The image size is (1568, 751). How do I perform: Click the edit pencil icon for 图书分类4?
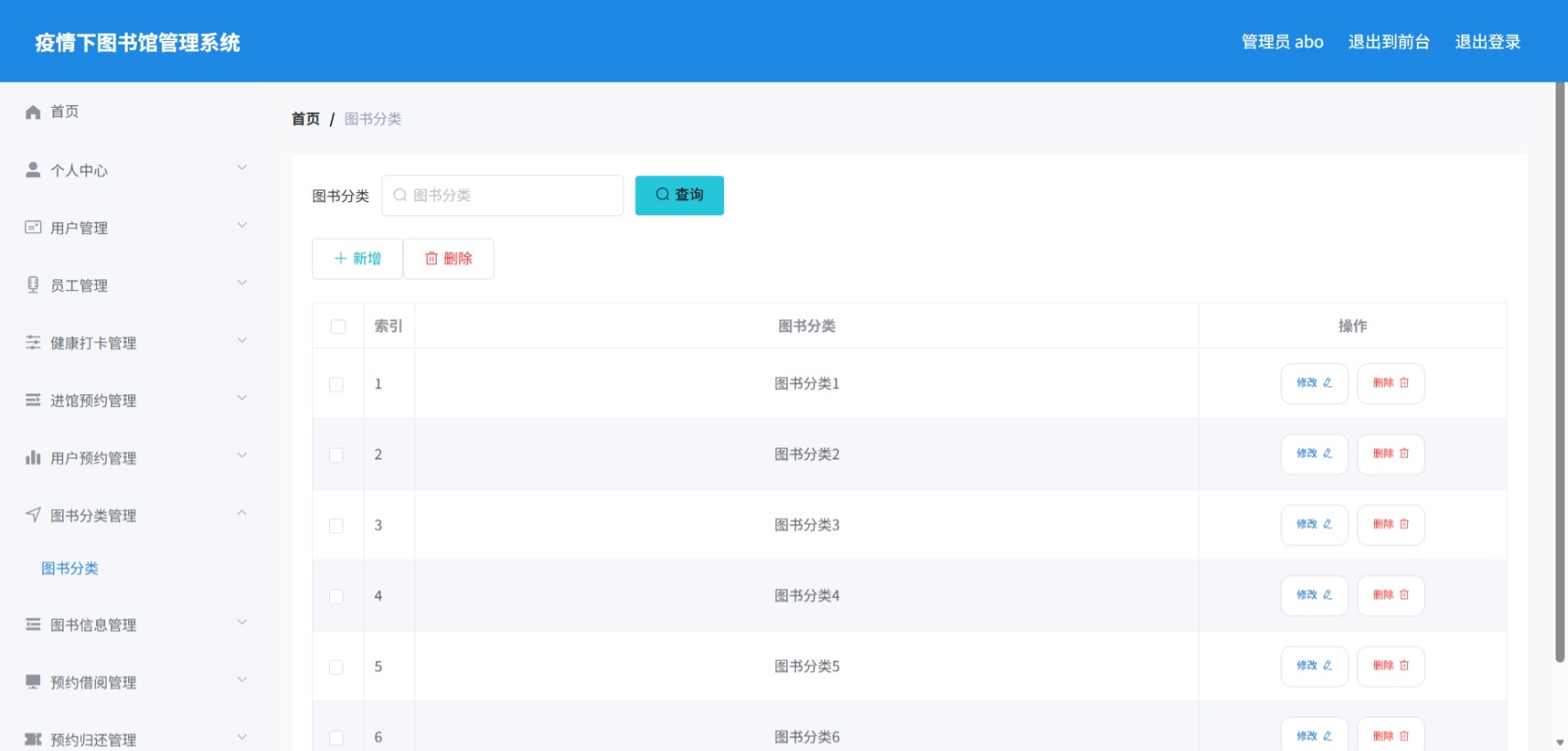click(x=1328, y=594)
